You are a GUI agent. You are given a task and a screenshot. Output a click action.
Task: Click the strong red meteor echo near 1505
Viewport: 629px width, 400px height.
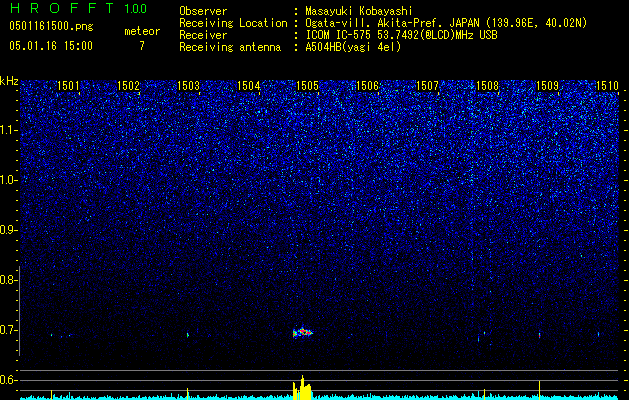pyautogui.click(x=302, y=332)
